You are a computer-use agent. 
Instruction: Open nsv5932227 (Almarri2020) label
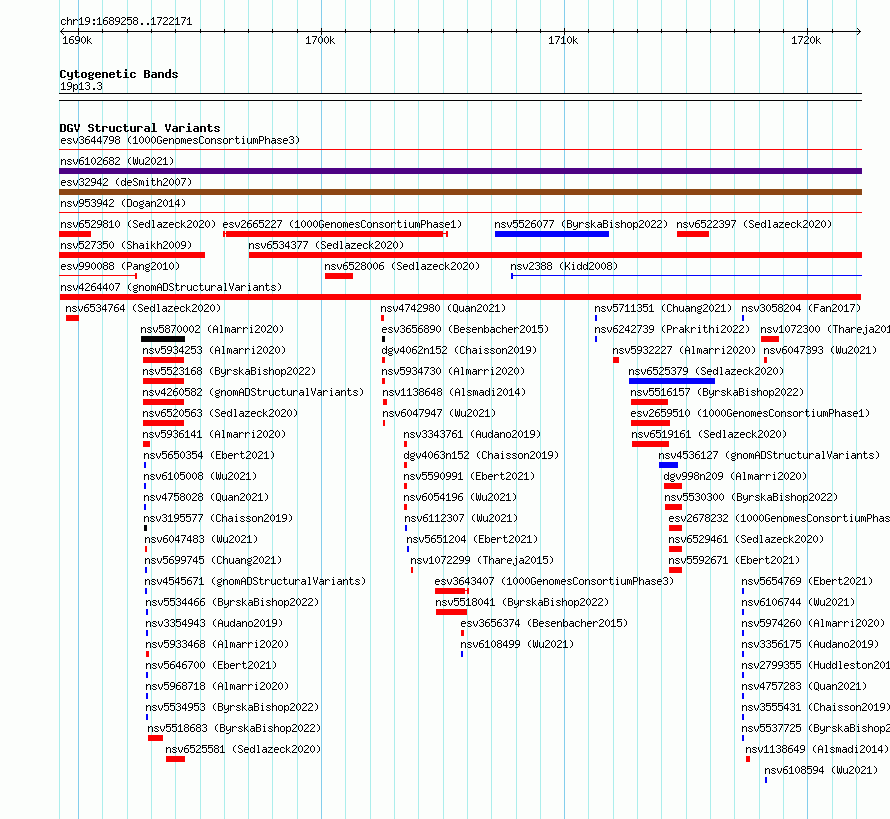(684, 350)
